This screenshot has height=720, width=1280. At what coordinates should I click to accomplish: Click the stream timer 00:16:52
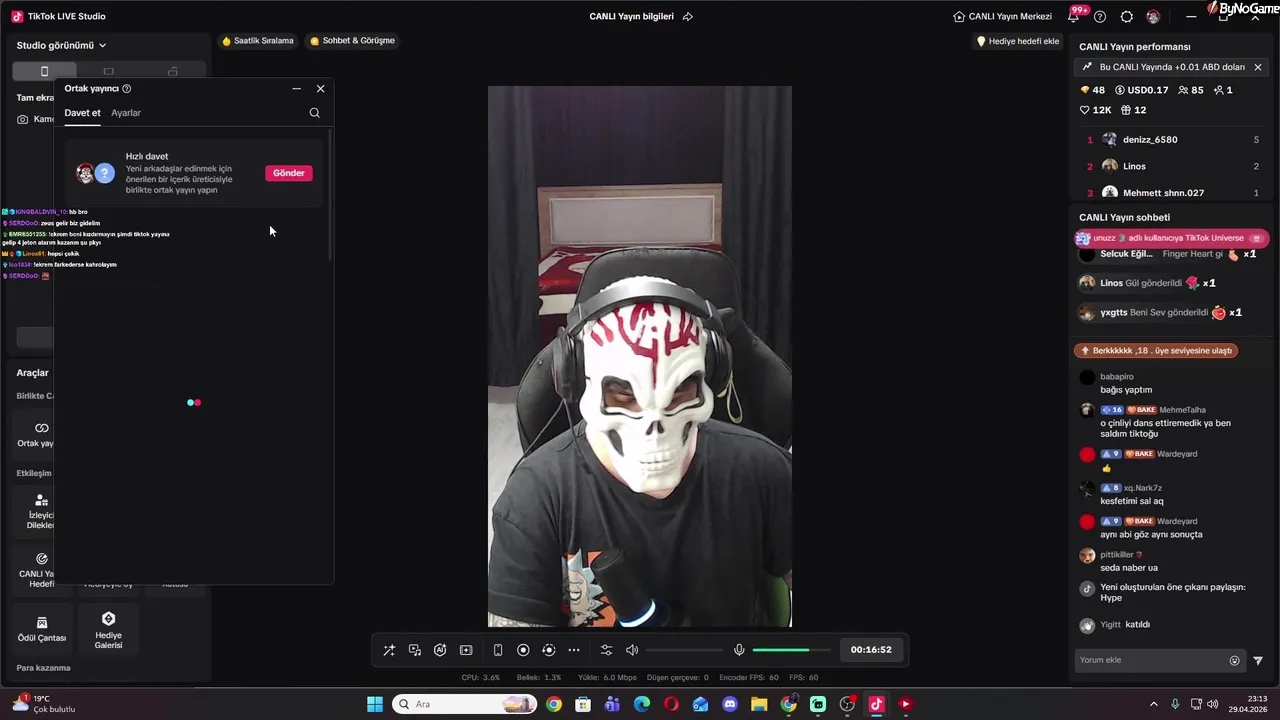pyautogui.click(x=871, y=650)
